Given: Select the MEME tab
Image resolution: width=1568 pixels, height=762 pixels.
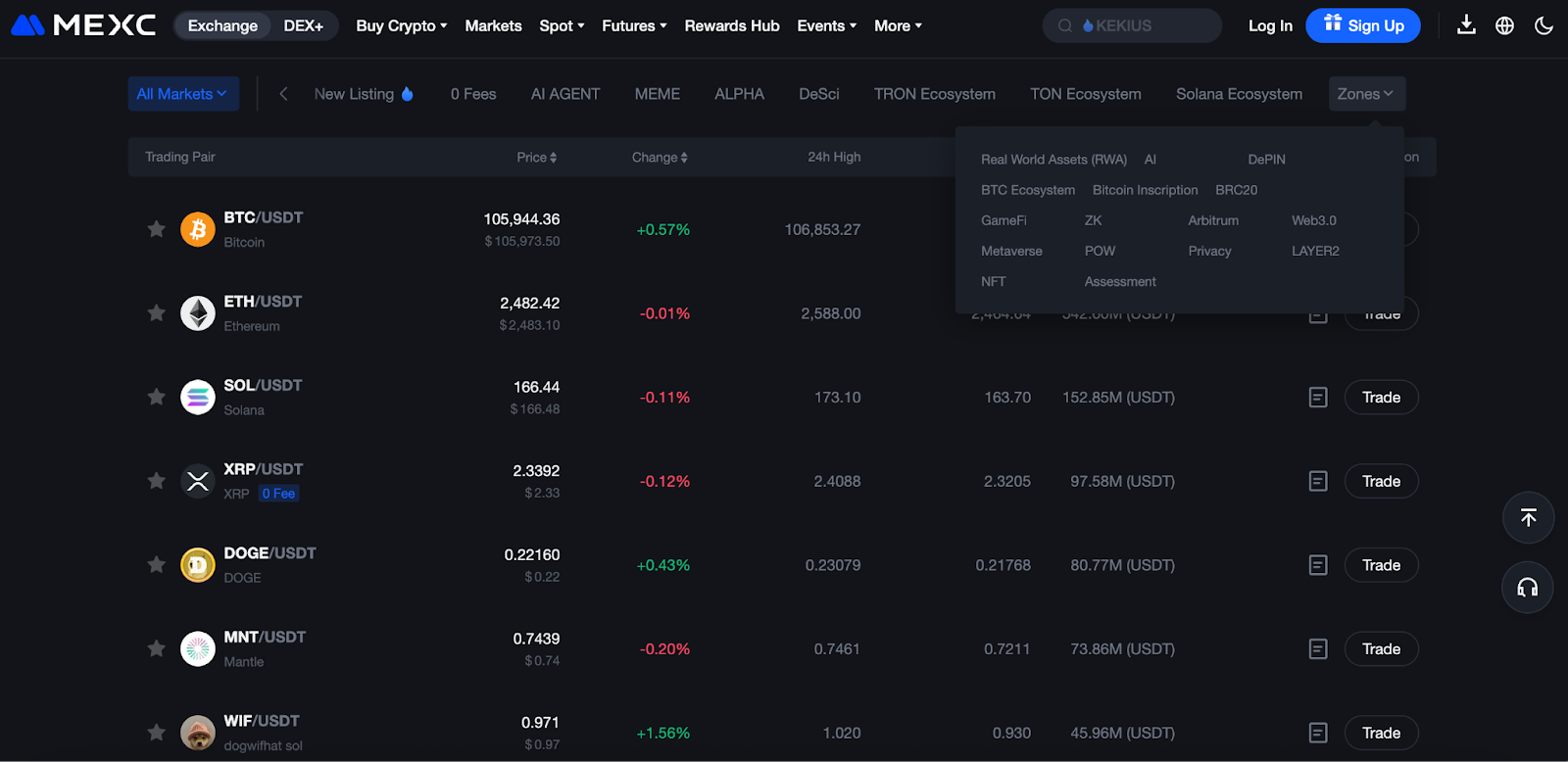Looking at the screenshot, I should (x=657, y=94).
